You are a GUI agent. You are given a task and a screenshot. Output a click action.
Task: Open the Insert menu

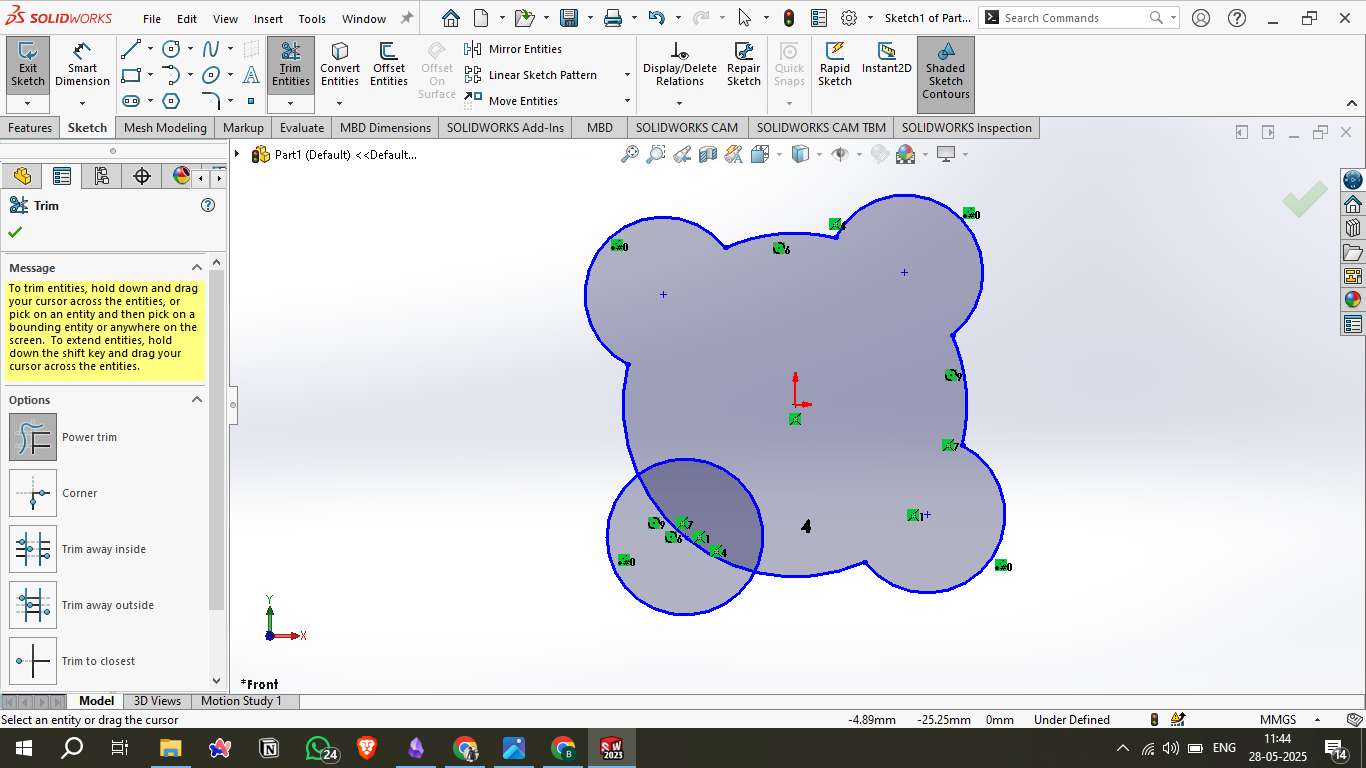268,18
